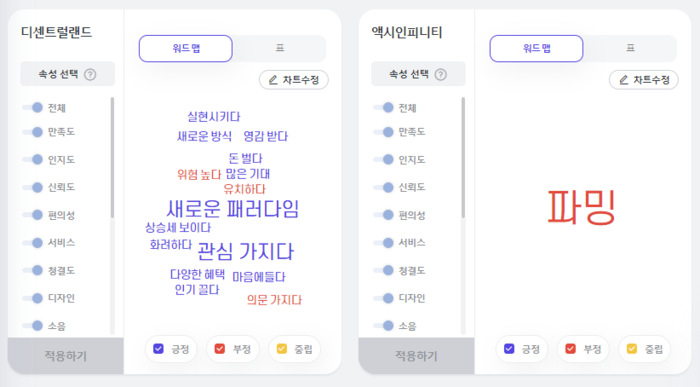Click the red word 파밍 in word map
The image size is (700, 387).
point(581,207)
